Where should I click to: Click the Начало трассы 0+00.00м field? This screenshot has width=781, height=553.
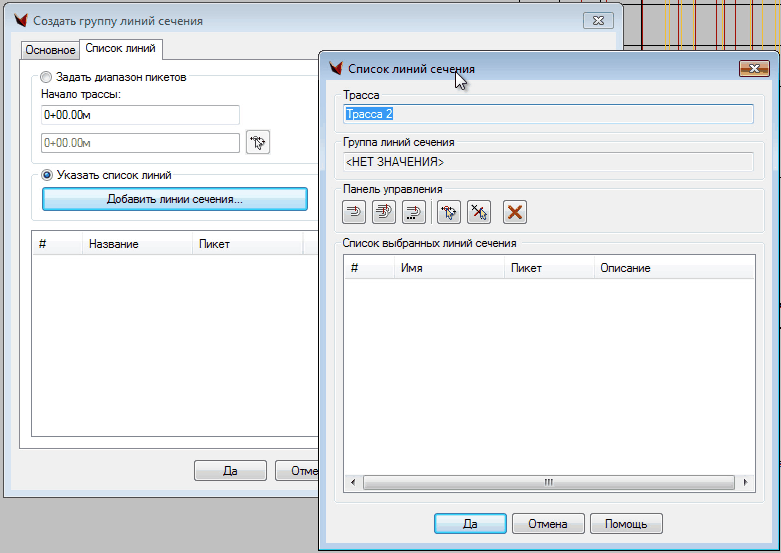click(x=140, y=115)
